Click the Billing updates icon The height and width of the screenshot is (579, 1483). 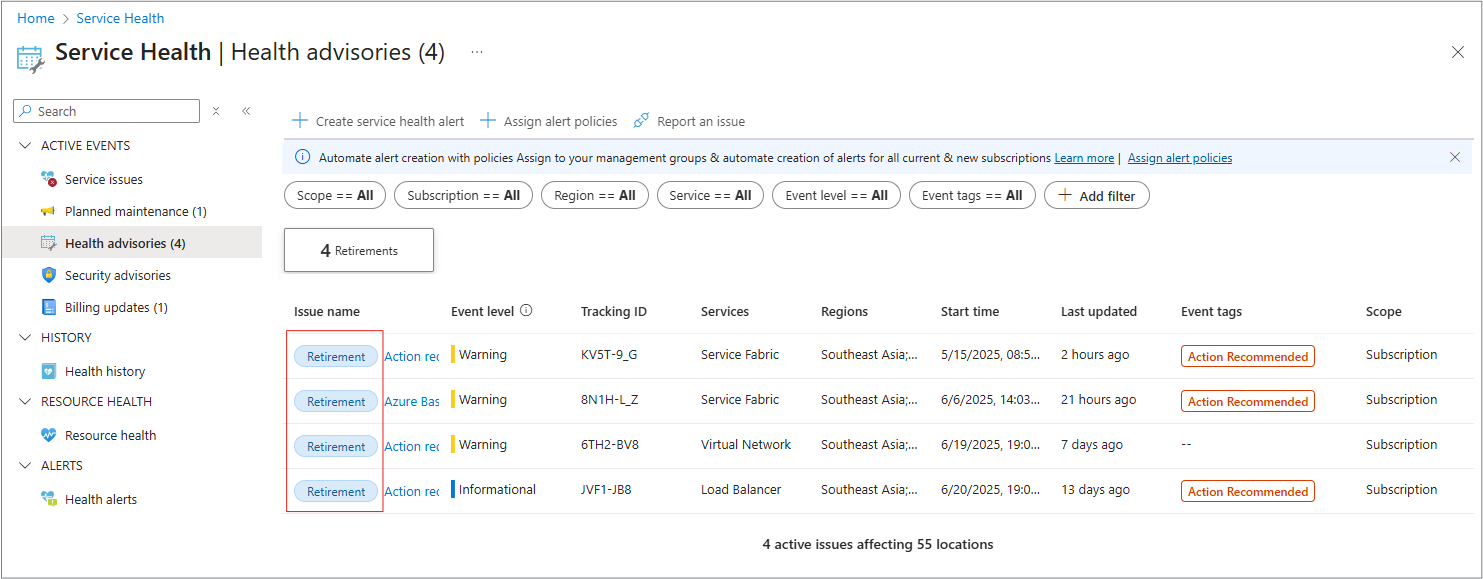click(x=48, y=307)
